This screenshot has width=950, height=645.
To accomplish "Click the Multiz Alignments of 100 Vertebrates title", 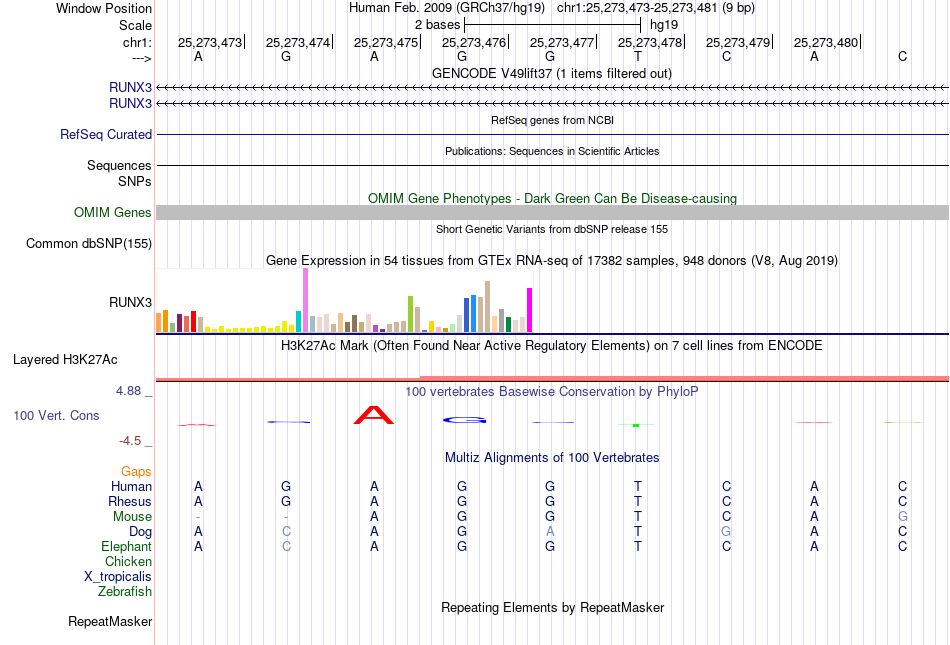I will point(552,457).
